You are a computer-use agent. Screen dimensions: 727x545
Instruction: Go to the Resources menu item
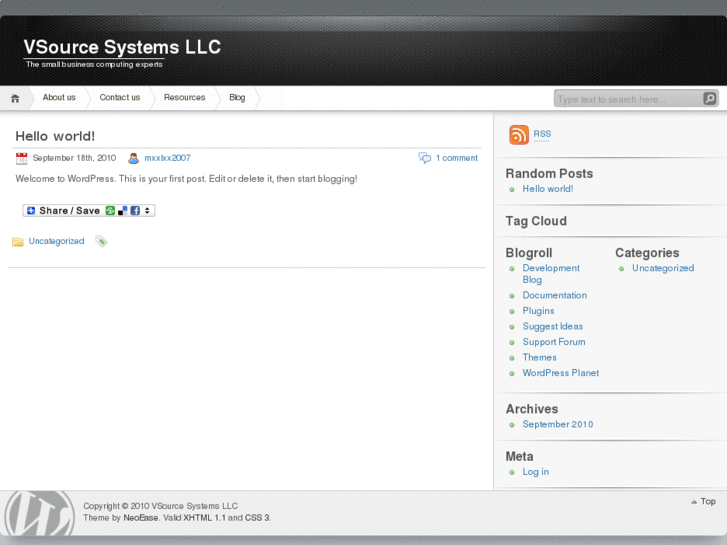tap(184, 98)
